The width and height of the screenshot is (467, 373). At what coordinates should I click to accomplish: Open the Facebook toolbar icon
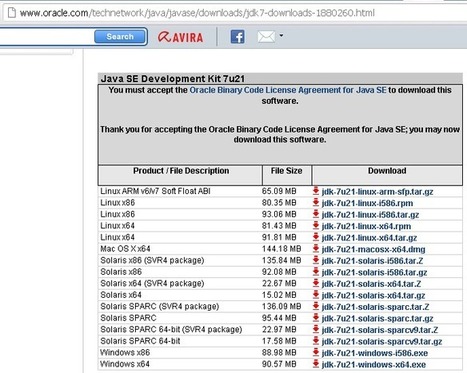click(237, 37)
